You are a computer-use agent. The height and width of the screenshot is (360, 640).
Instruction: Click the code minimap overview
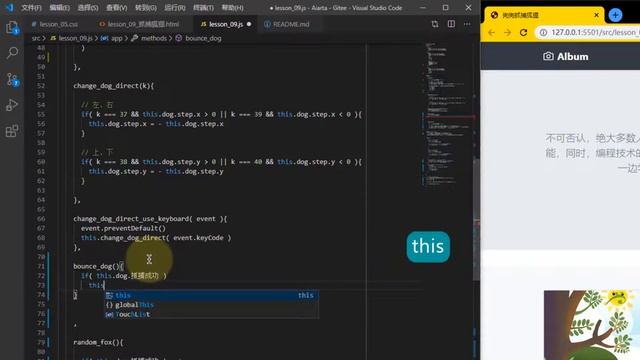point(447,114)
